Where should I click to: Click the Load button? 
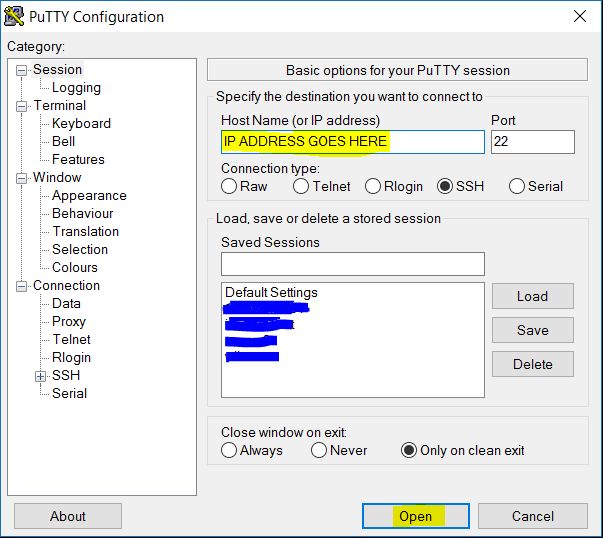533,296
